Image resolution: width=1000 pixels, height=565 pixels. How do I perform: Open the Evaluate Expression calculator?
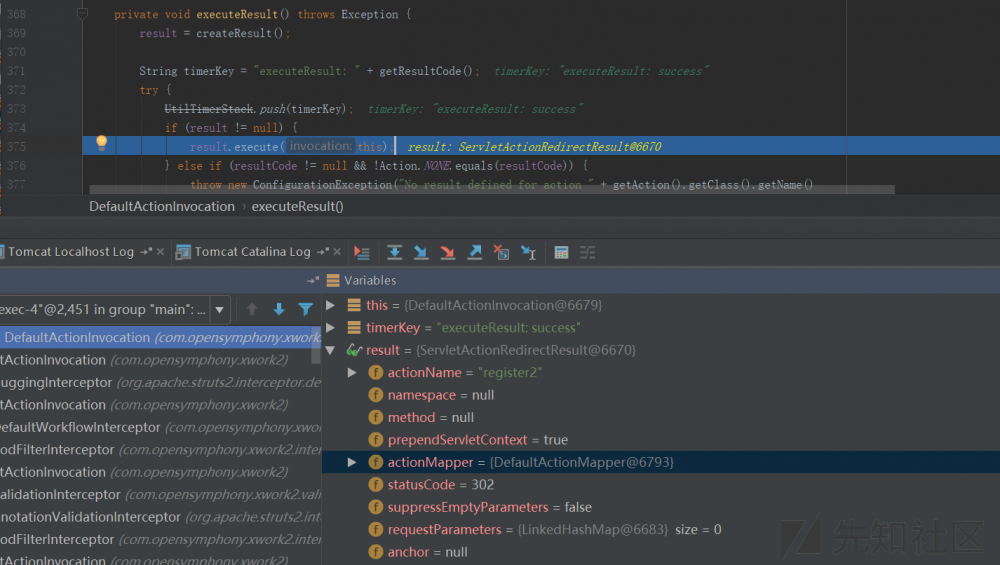[561, 253]
